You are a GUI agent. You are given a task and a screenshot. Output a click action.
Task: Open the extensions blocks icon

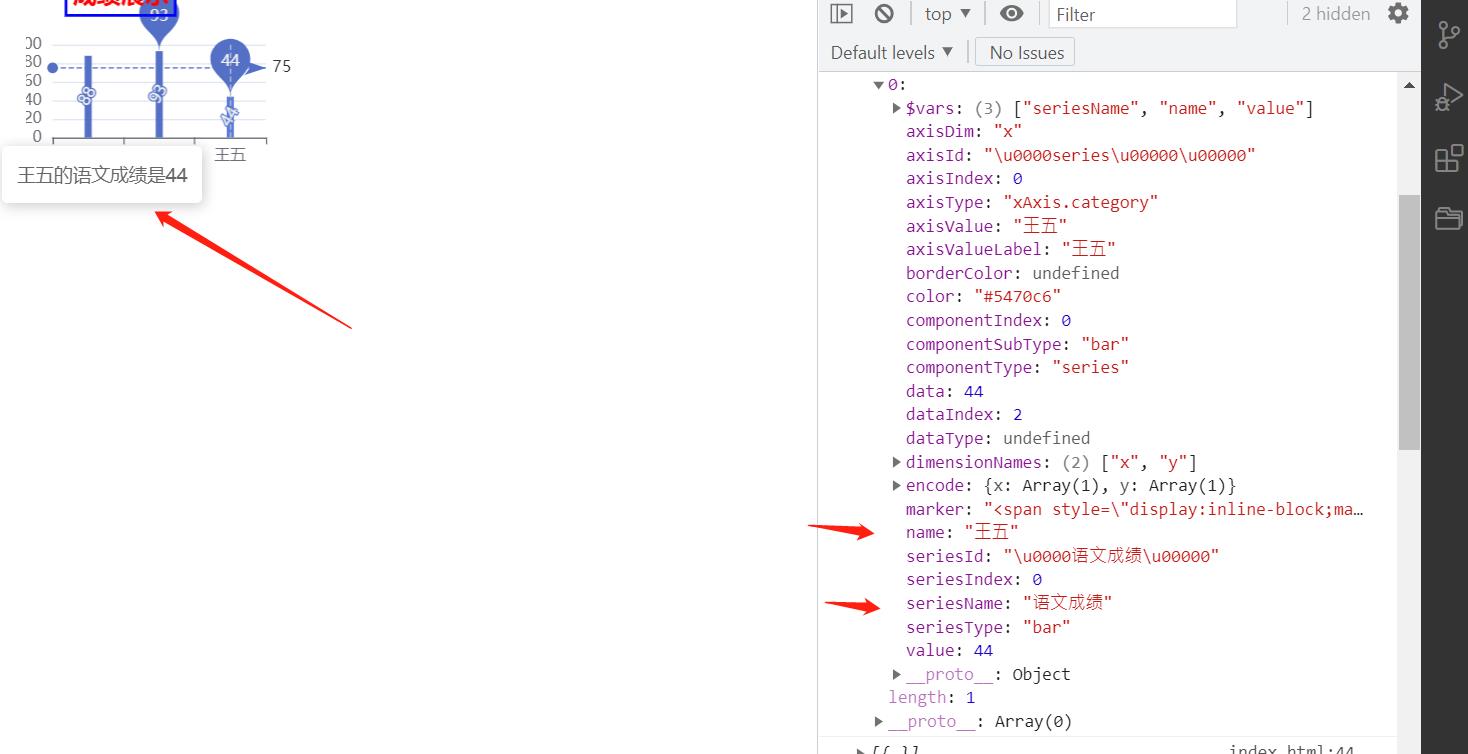(x=1449, y=158)
